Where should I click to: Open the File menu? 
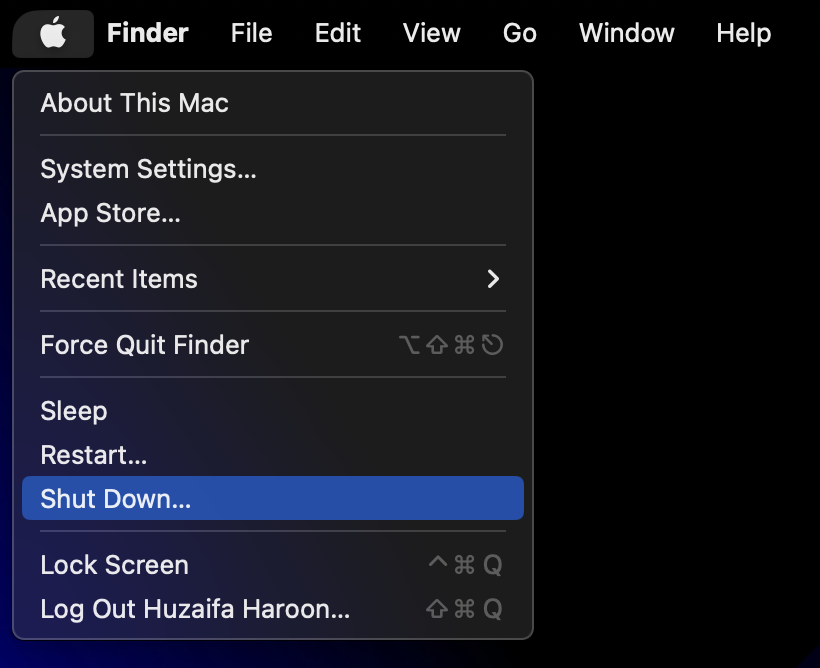tap(251, 34)
